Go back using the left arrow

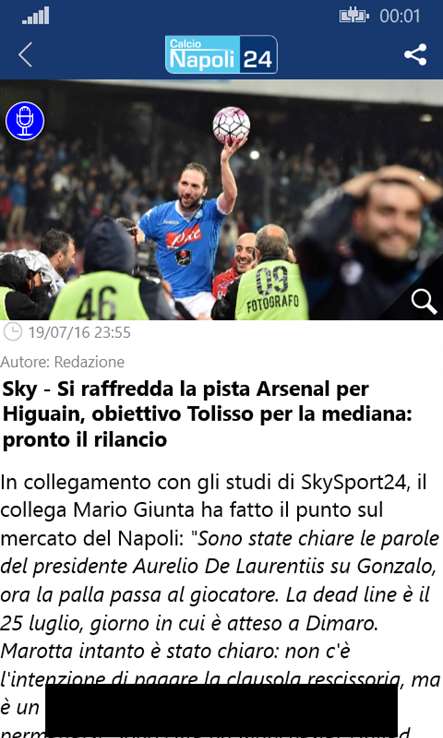point(25,55)
